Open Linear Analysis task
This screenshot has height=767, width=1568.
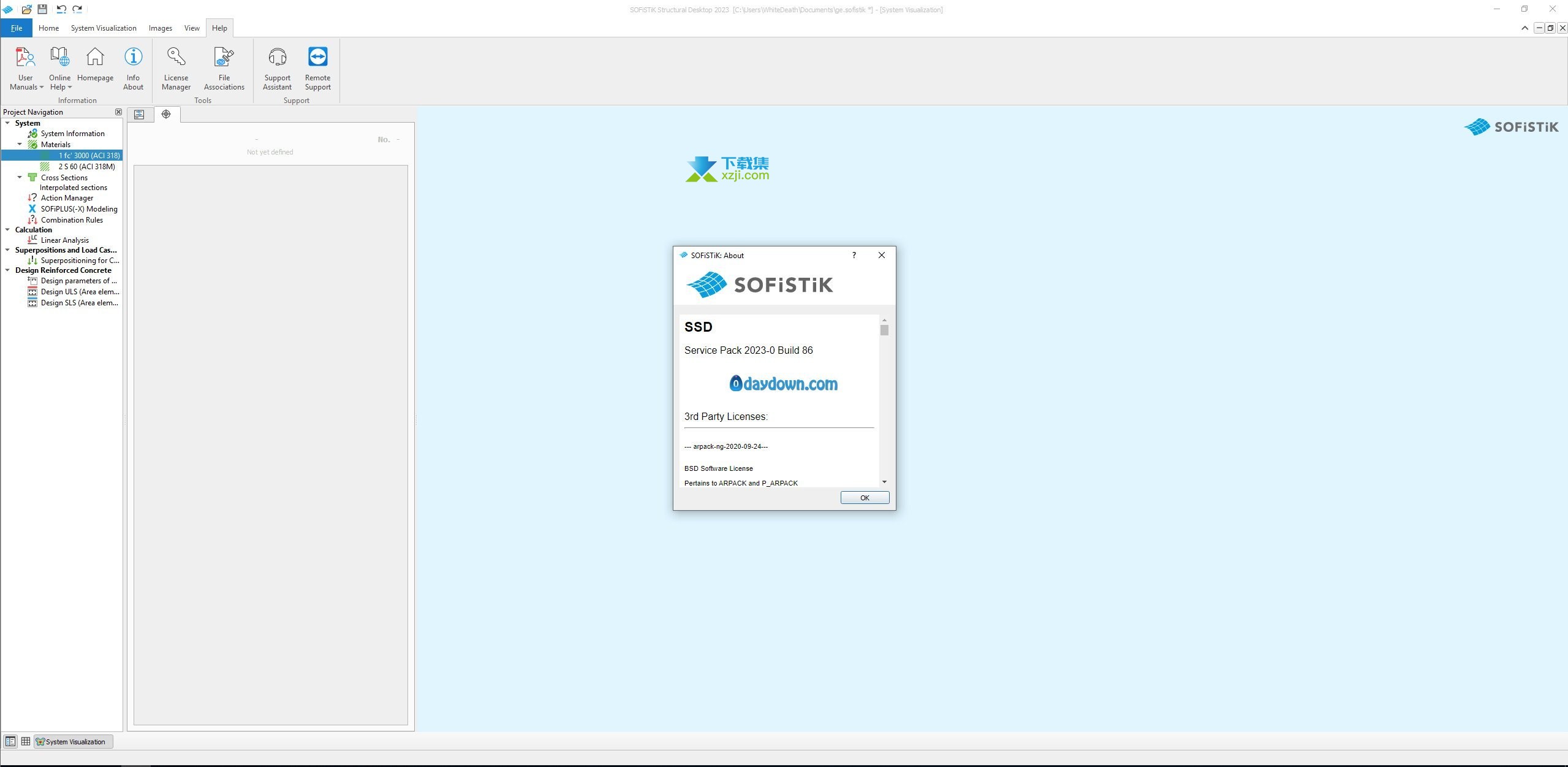pyautogui.click(x=64, y=240)
